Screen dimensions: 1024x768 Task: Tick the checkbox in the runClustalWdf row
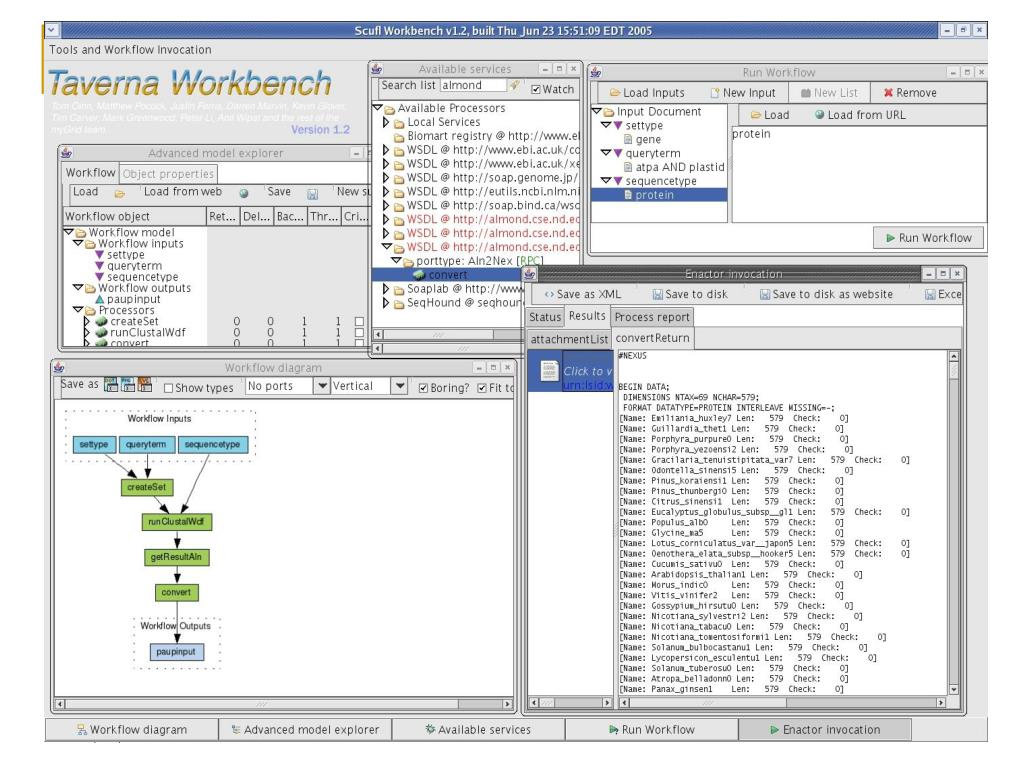(359, 332)
